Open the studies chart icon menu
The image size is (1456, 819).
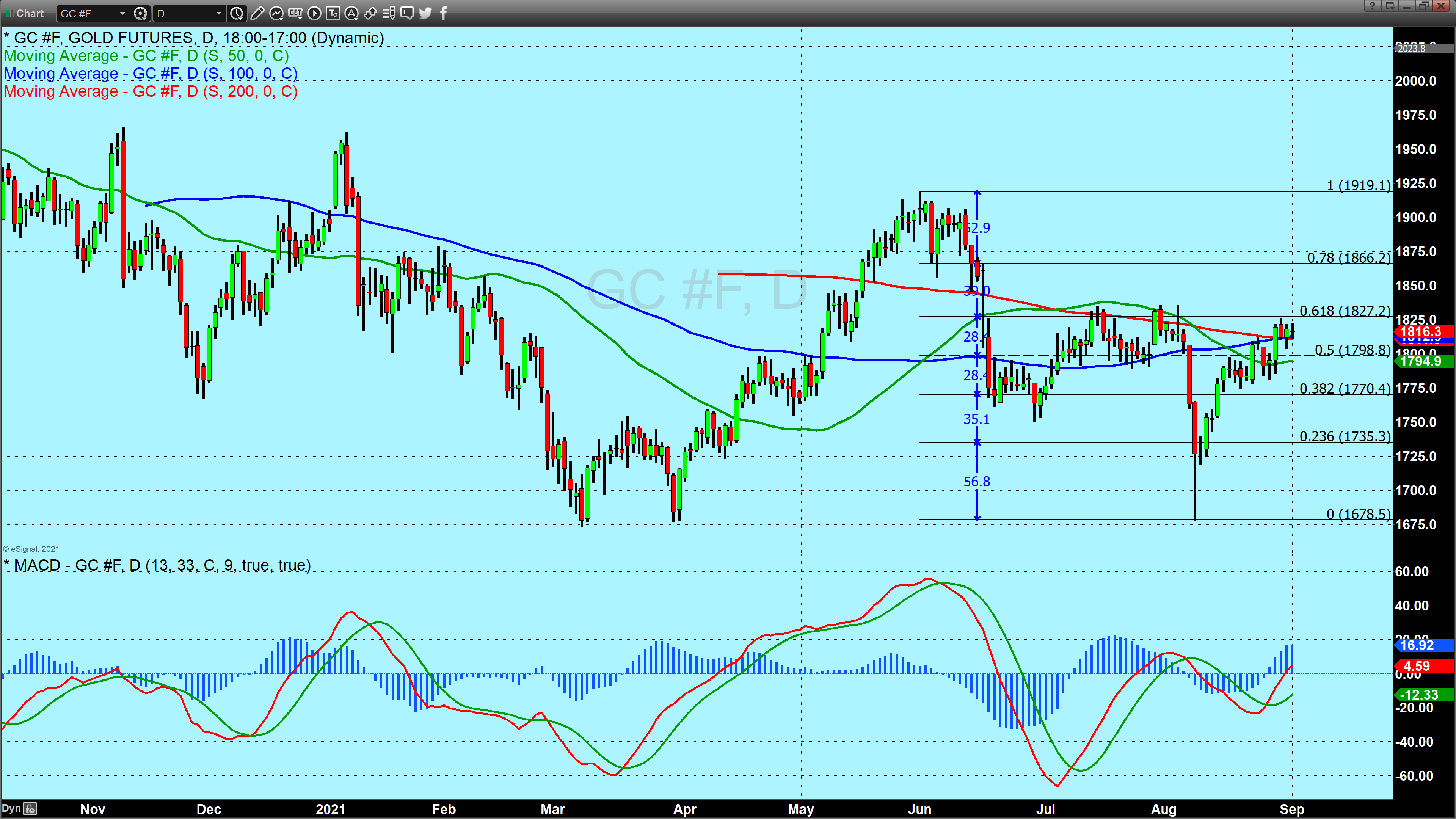(x=276, y=13)
